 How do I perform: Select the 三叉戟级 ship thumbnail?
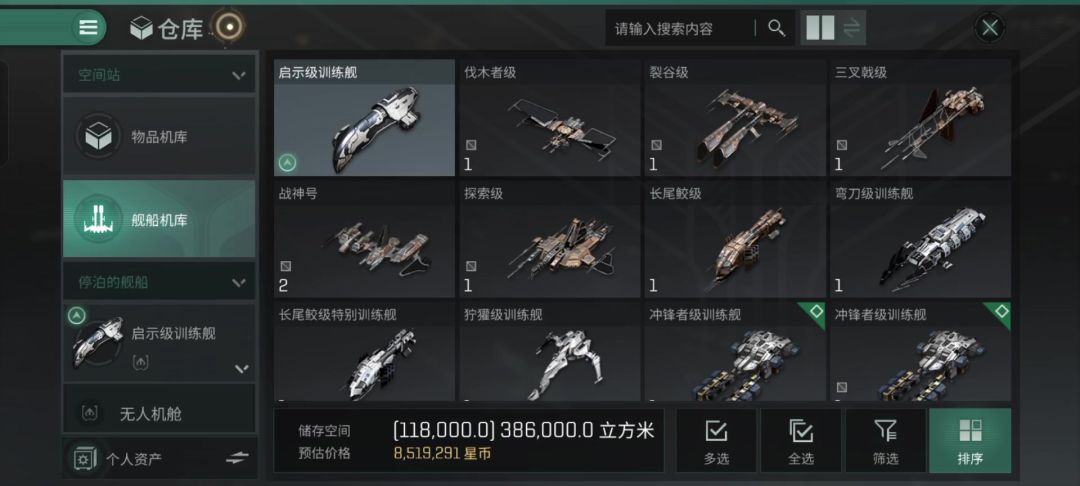point(920,118)
